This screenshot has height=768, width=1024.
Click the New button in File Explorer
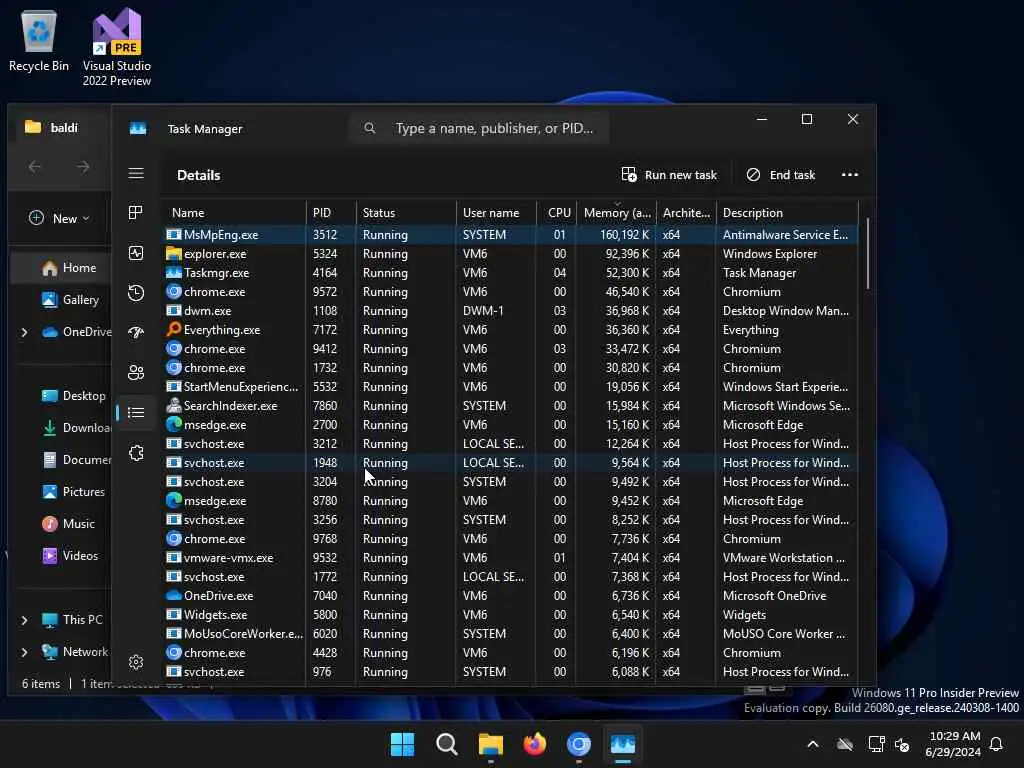pos(59,218)
